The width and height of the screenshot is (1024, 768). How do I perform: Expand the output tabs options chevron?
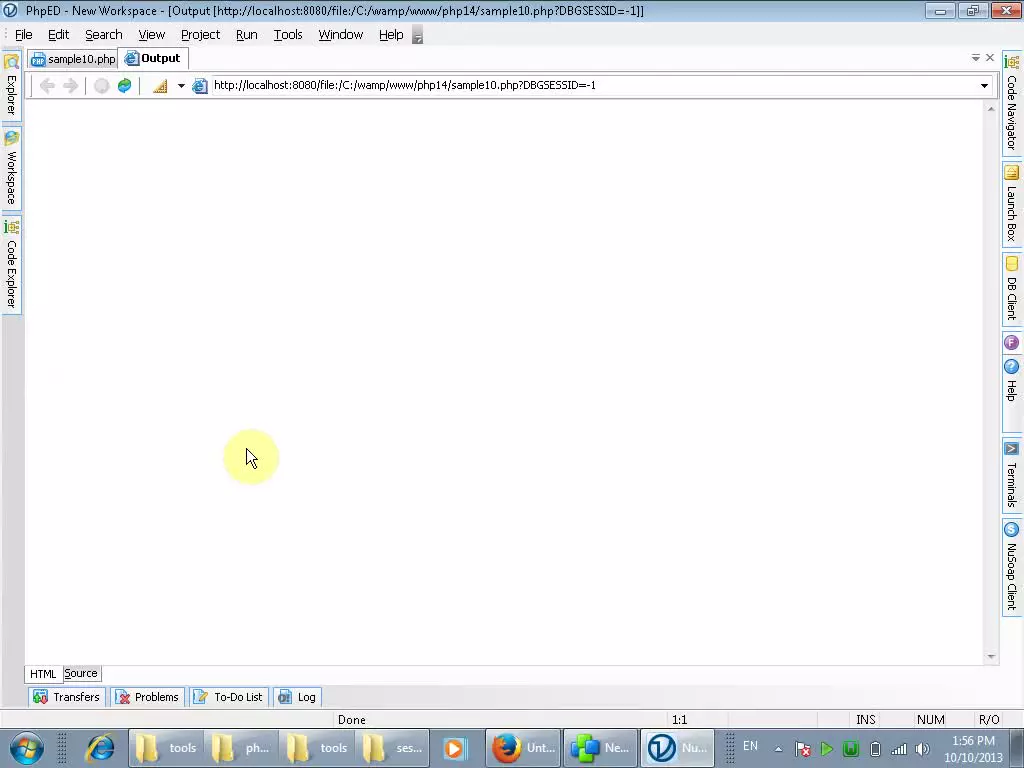pyautogui.click(x=975, y=58)
